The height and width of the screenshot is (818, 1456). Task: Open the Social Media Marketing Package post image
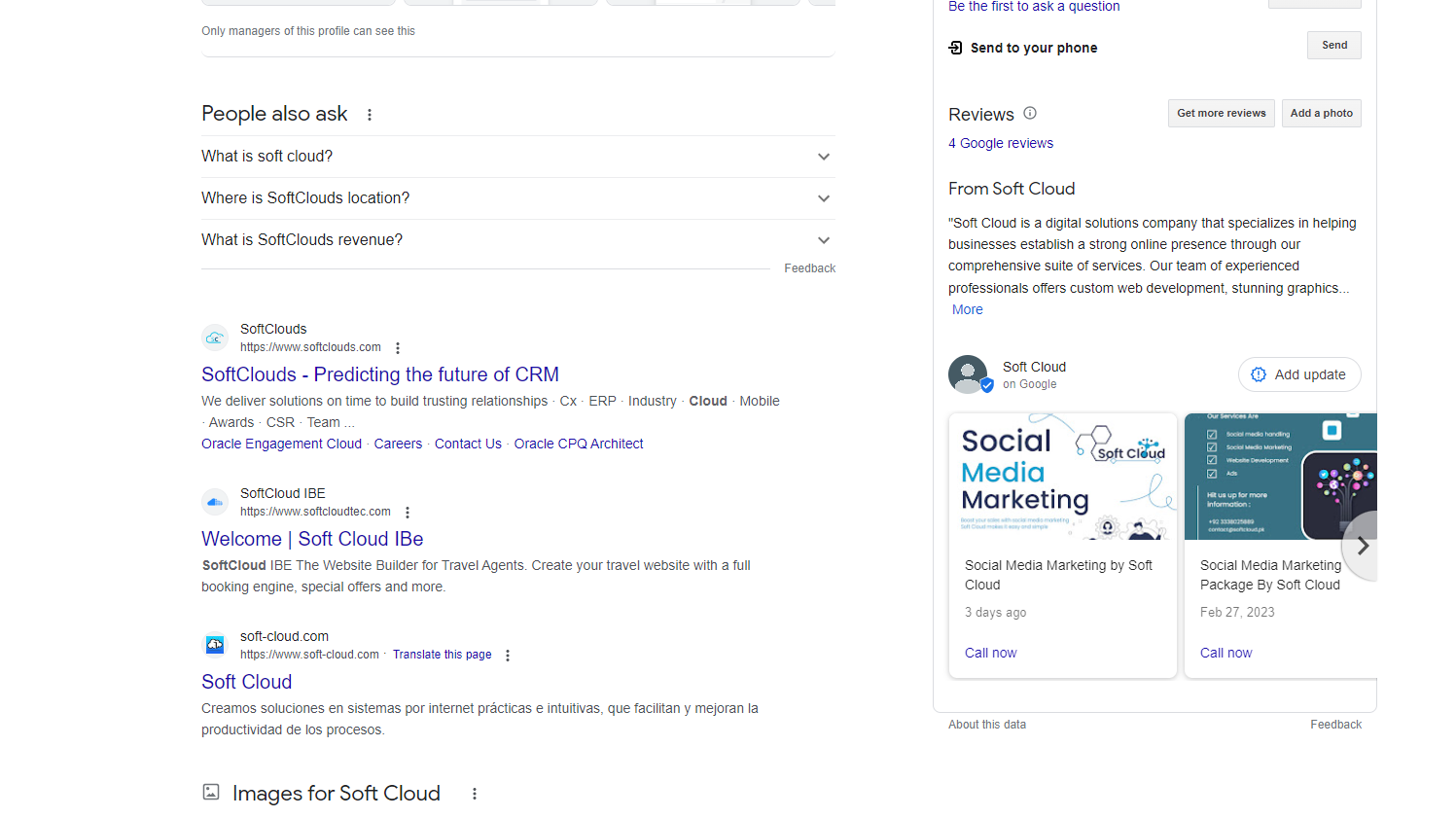(x=1280, y=477)
